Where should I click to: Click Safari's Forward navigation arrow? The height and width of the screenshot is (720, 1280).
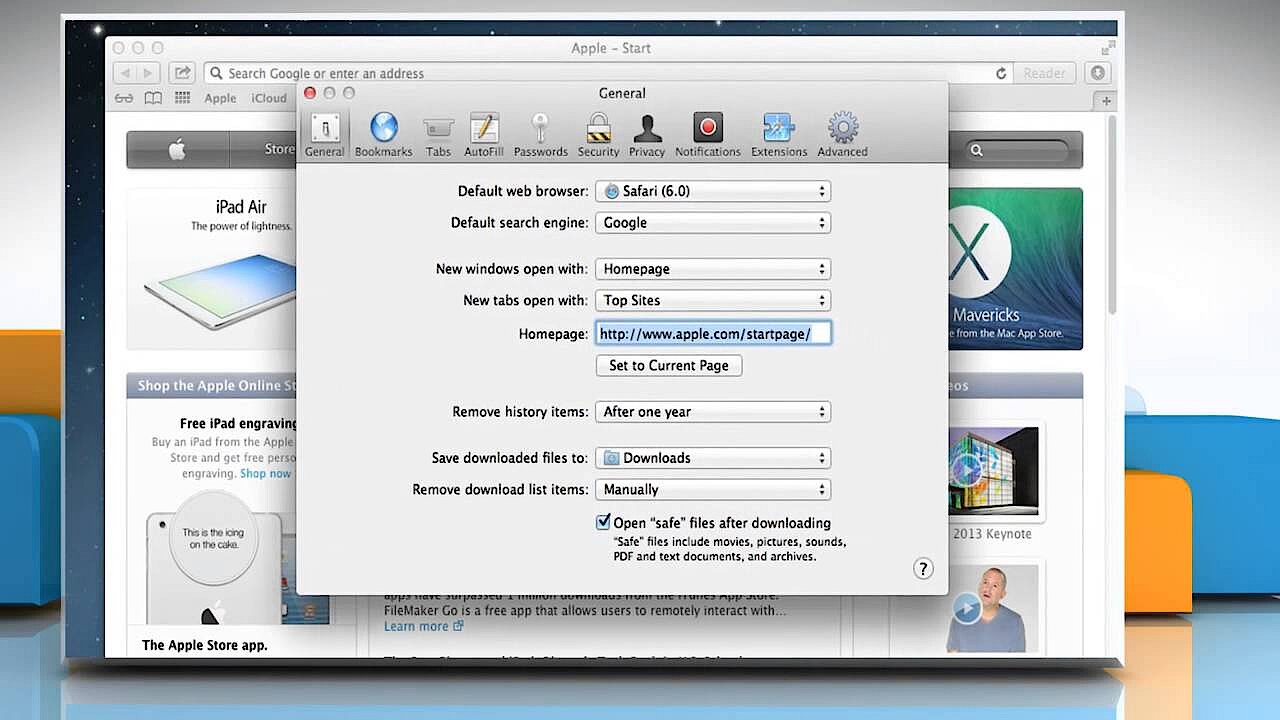pyautogui.click(x=149, y=73)
